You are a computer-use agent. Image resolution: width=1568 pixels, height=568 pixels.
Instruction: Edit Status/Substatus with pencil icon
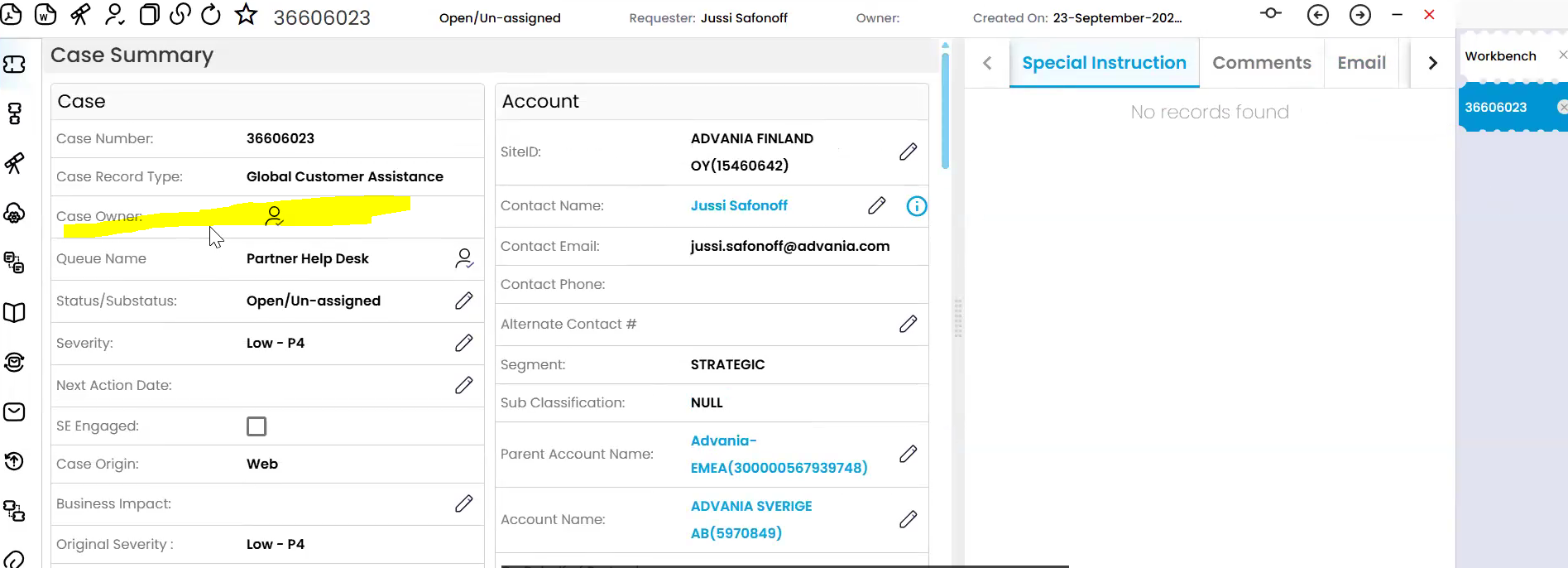464,301
